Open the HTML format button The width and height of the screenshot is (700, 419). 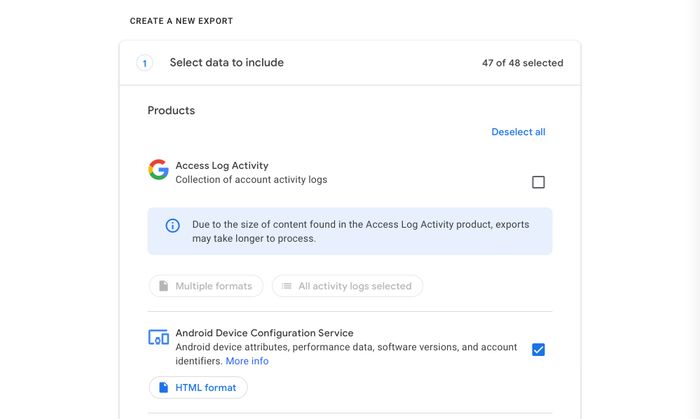point(198,387)
